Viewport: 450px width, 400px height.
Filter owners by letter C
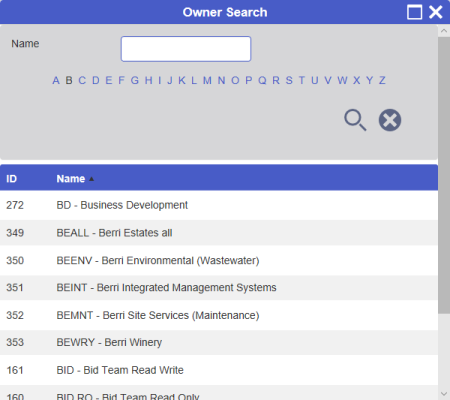[x=82, y=80]
